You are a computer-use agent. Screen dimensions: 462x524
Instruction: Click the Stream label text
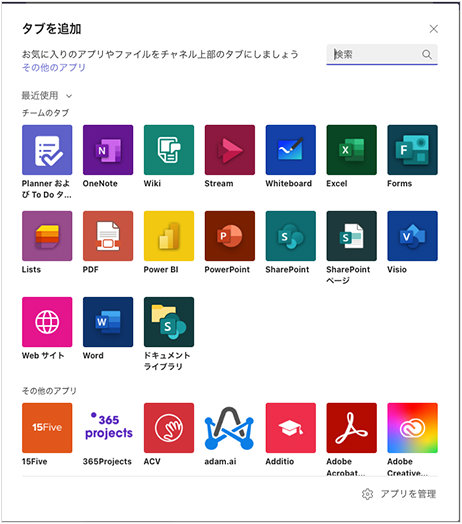click(219, 183)
